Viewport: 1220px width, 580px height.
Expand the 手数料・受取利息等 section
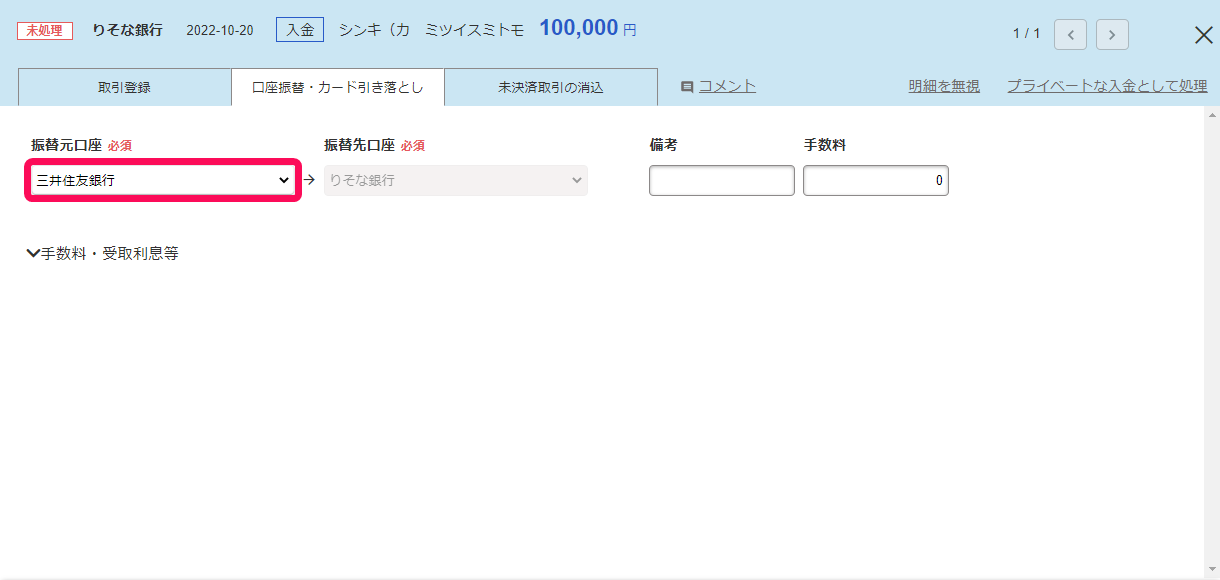[103, 254]
